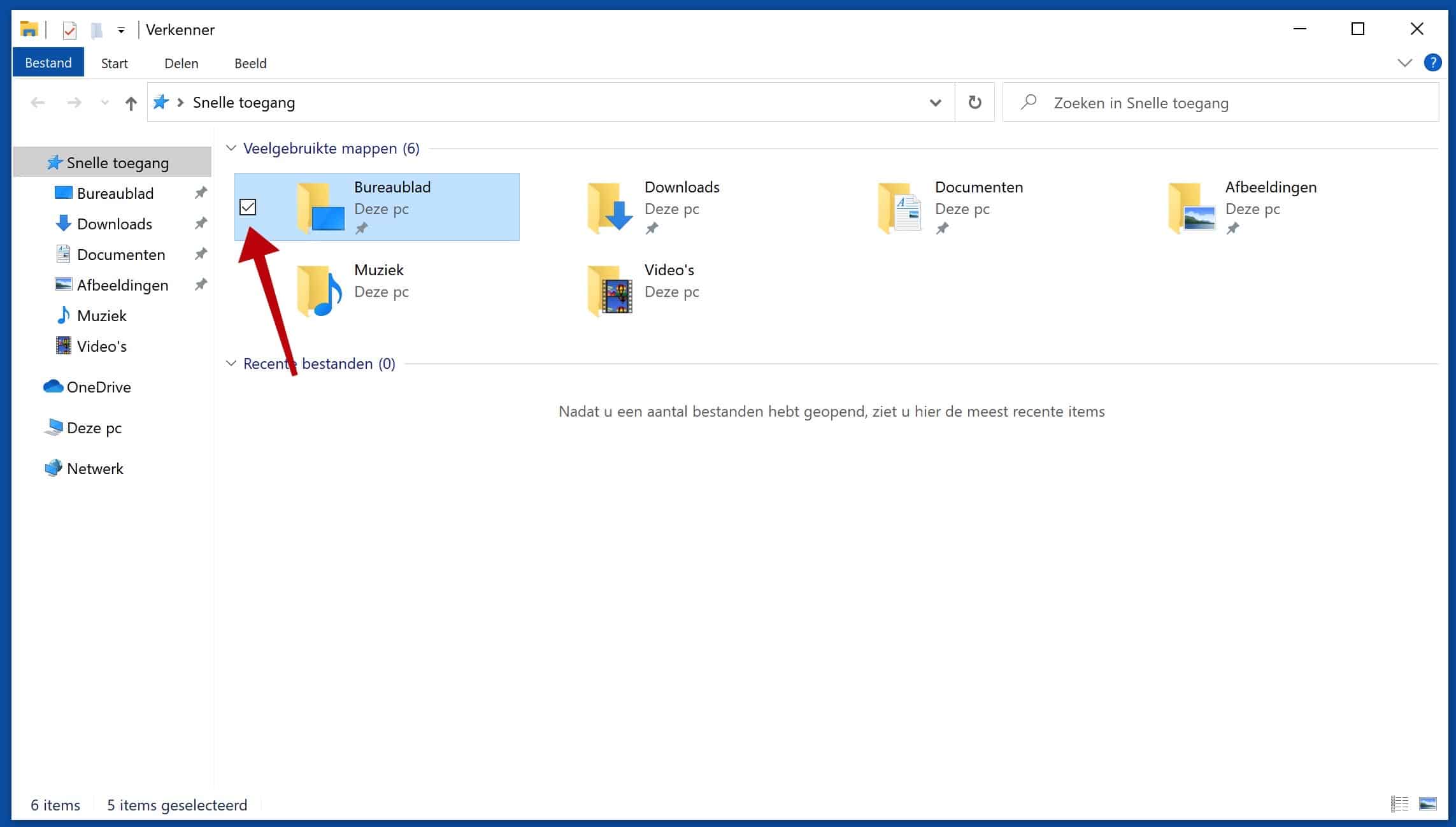Click the refresh button

click(975, 102)
